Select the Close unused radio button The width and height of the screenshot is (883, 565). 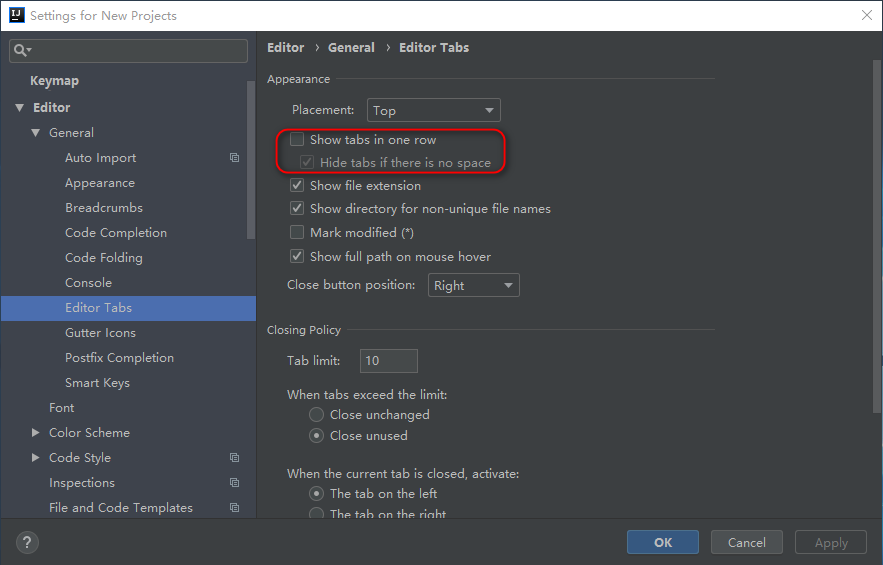pos(316,435)
